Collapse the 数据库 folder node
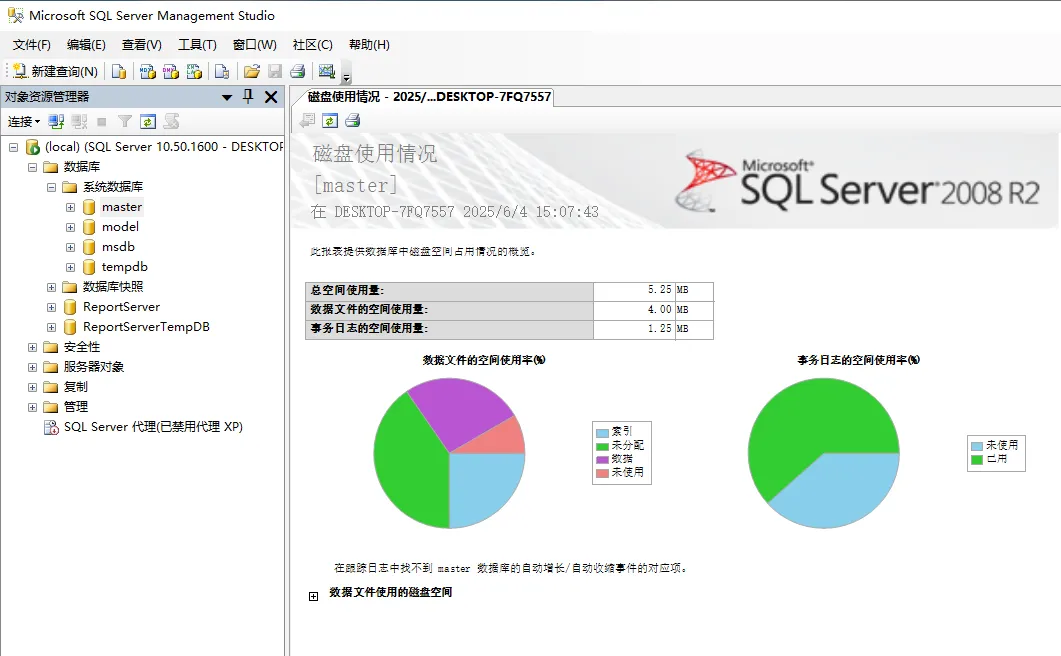This screenshot has width=1061, height=656. tap(32, 167)
